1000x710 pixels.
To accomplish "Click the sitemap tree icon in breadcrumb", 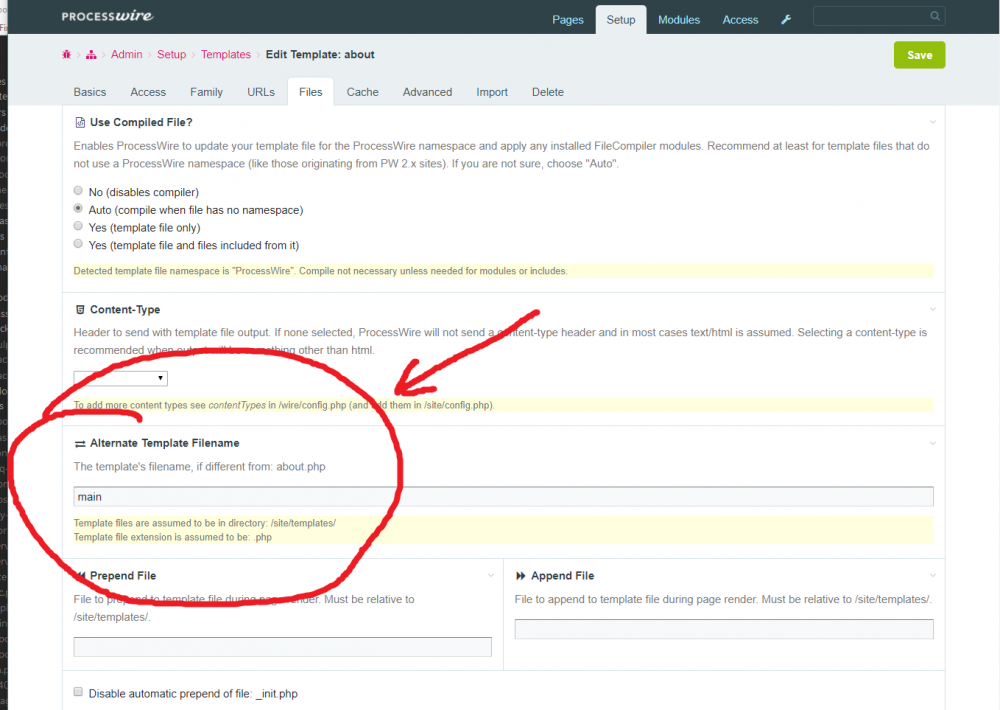I will pyautogui.click(x=91, y=55).
